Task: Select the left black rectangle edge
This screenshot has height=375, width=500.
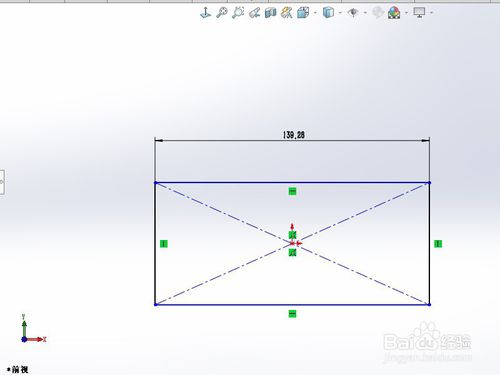Action: (x=155, y=243)
